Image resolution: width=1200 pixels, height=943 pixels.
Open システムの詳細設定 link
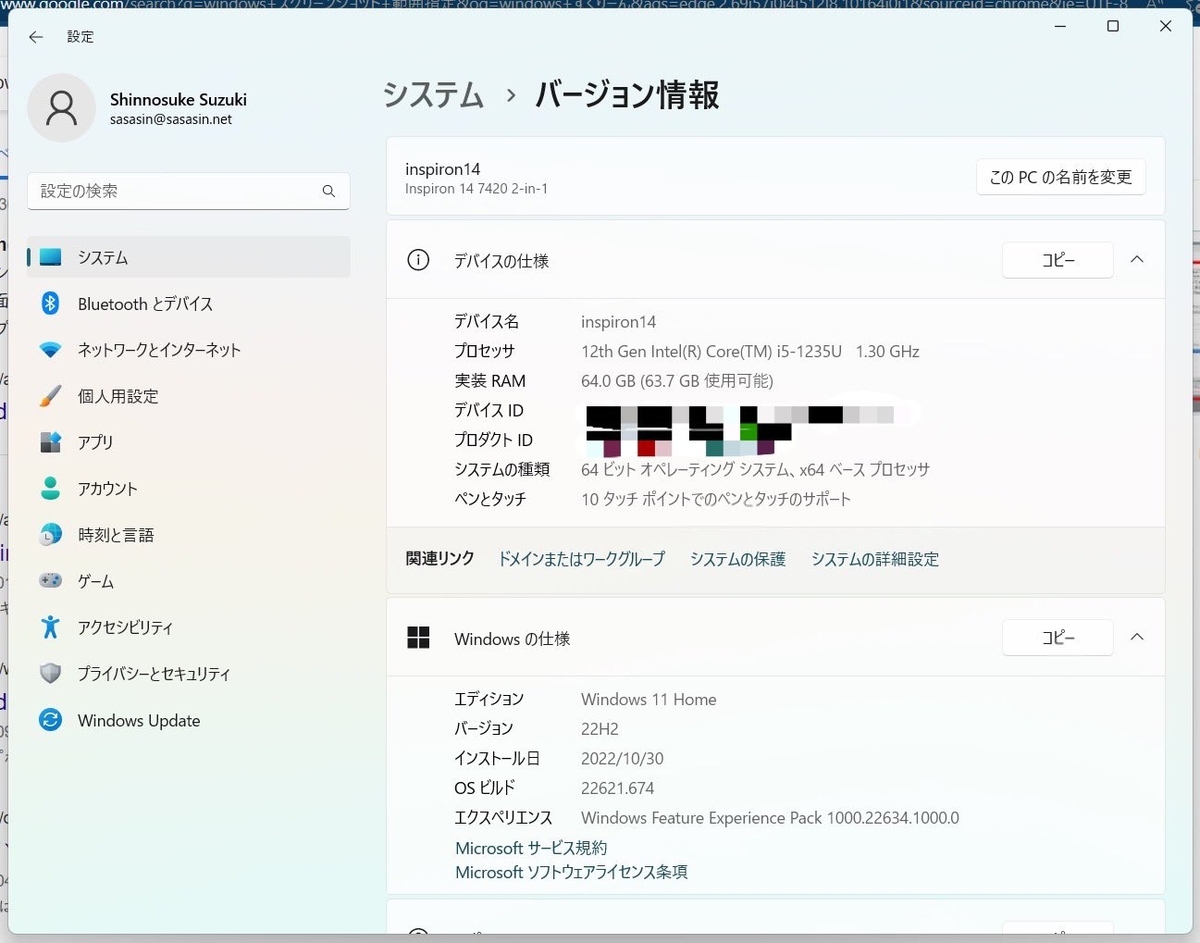click(x=875, y=559)
